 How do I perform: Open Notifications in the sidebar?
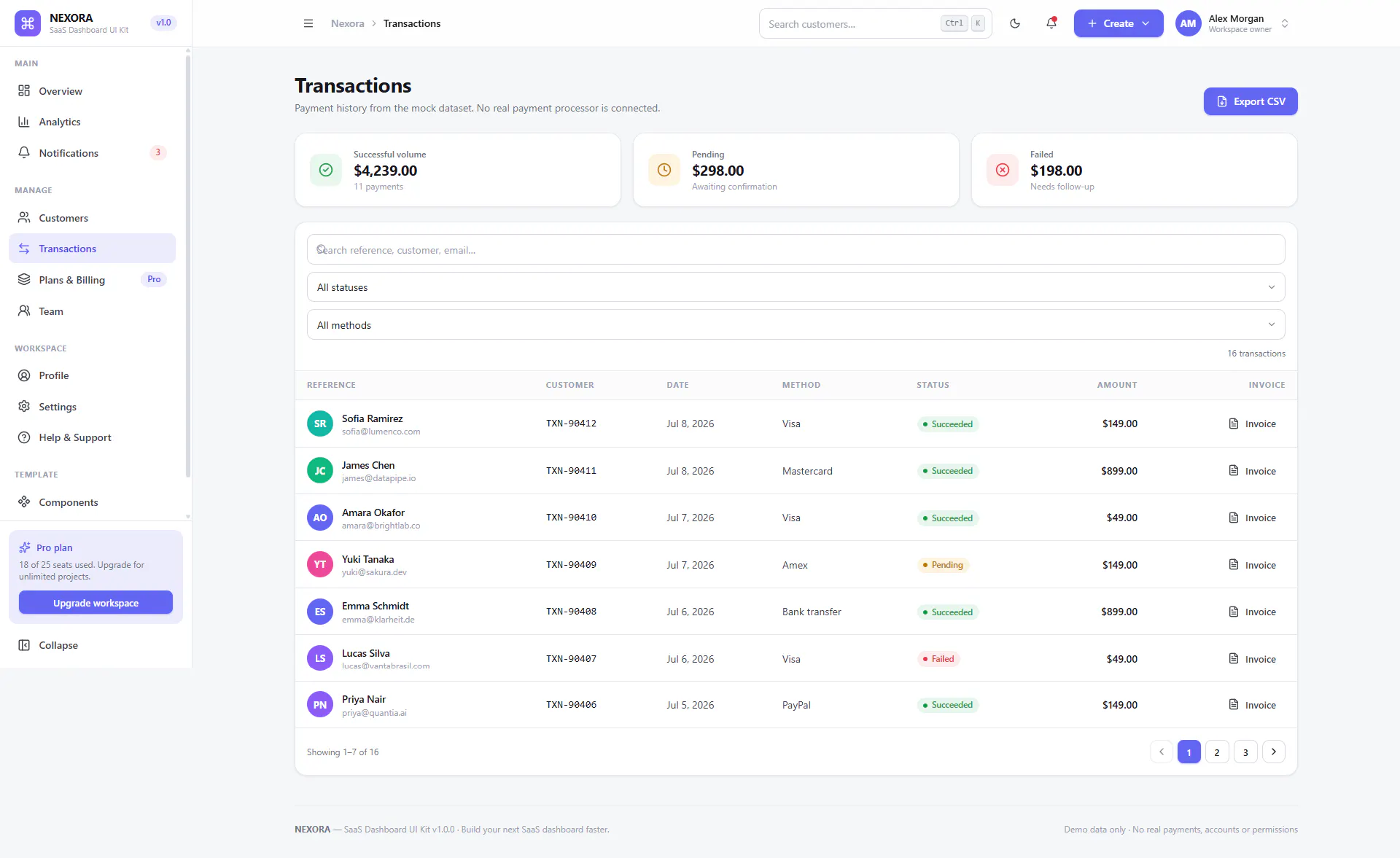tap(92, 153)
